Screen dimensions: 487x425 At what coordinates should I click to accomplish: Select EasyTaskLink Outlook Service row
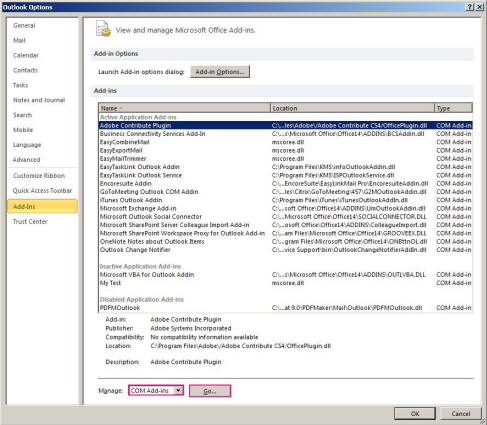coord(285,175)
